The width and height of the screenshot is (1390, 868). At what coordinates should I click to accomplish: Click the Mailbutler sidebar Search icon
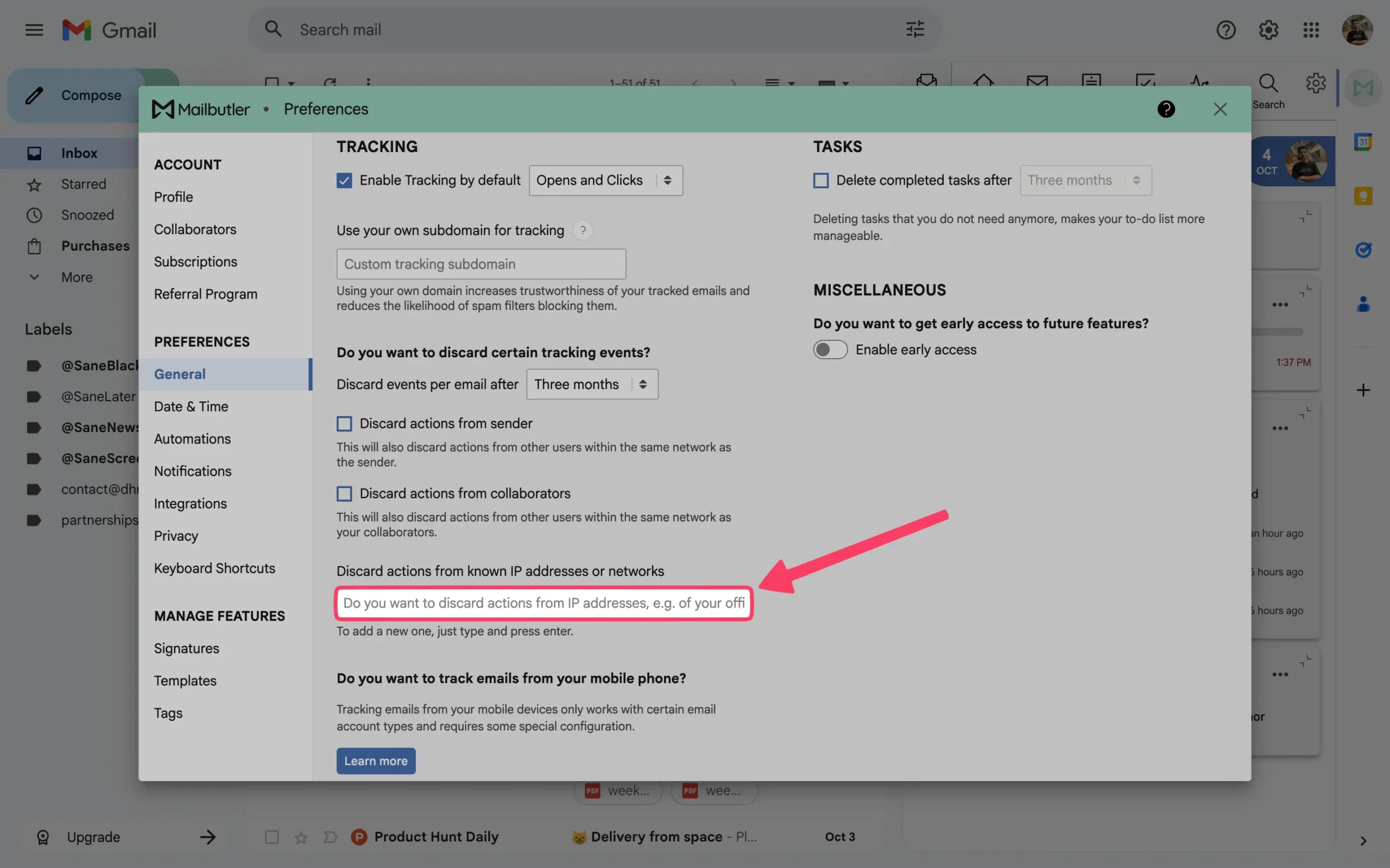coord(1268,84)
